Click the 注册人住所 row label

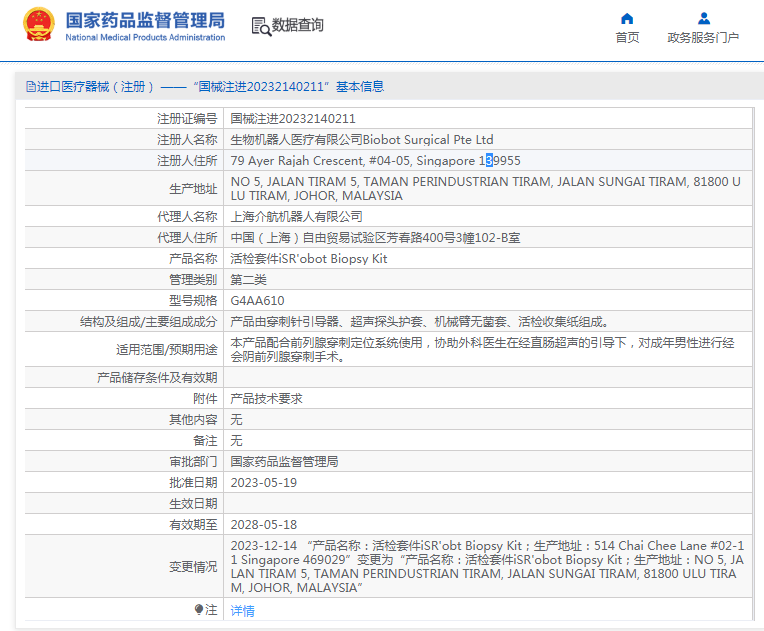point(187,161)
